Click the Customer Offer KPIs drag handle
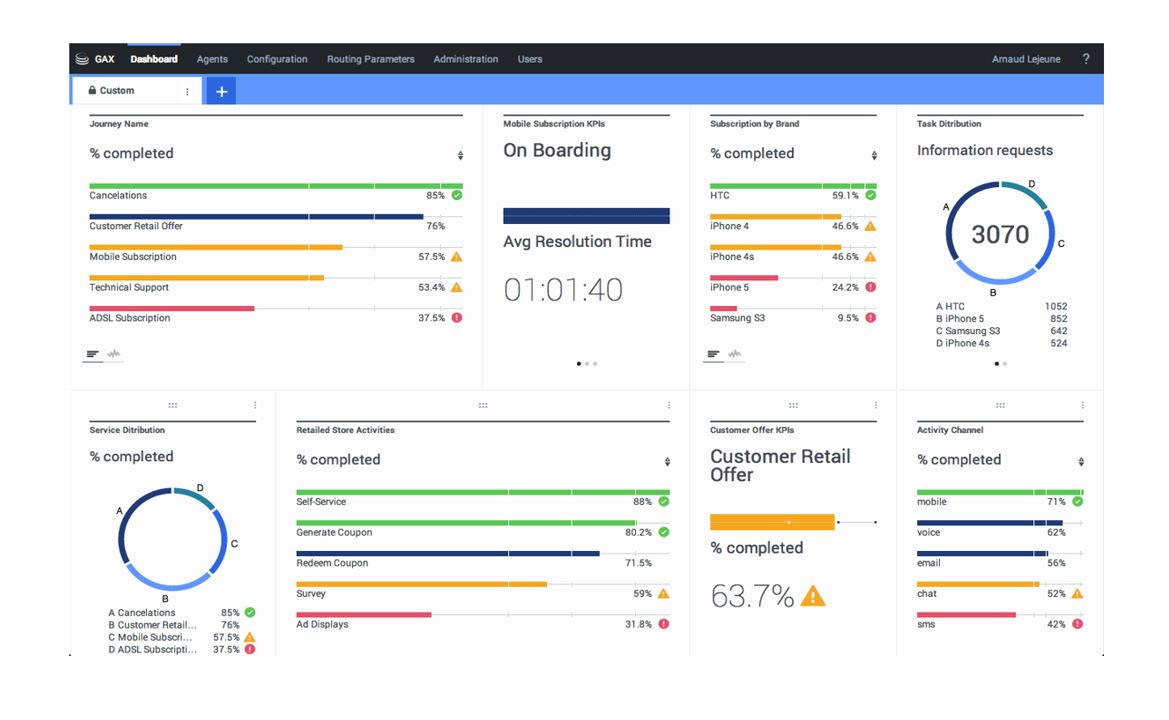 pyautogui.click(x=793, y=405)
